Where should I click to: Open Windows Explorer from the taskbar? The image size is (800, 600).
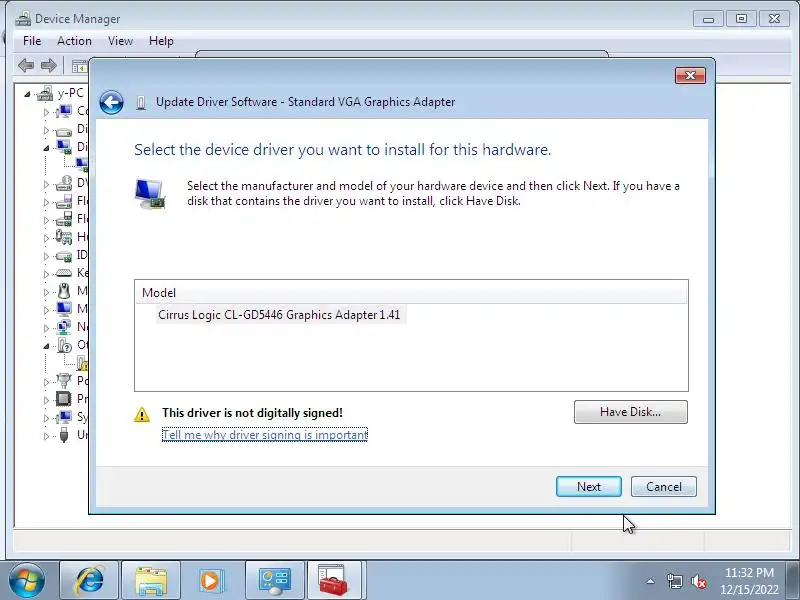[151, 581]
